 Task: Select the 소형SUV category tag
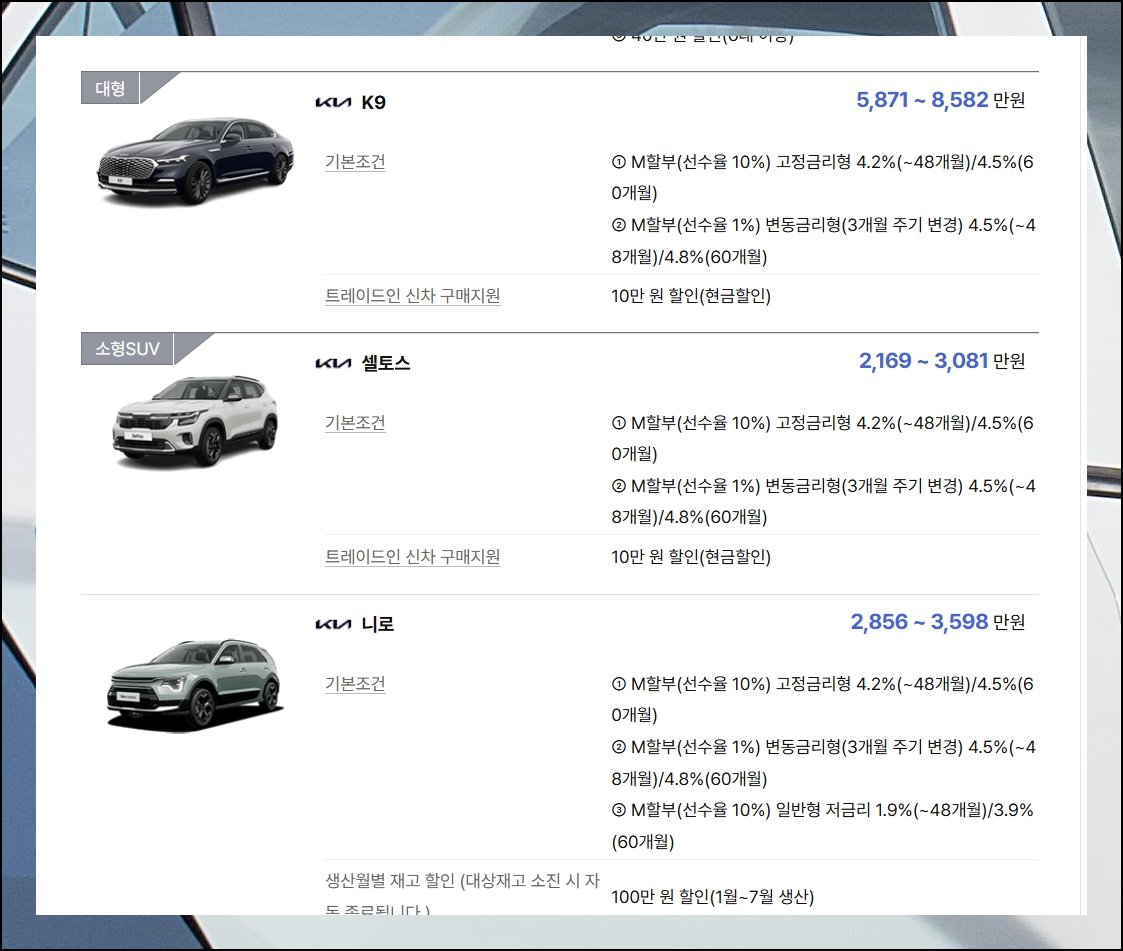pos(127,349)
